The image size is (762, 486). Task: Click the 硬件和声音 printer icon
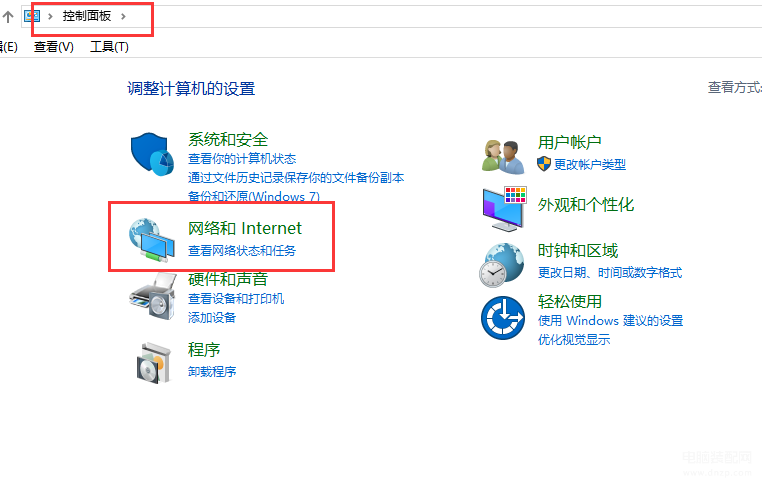(153, 296)
